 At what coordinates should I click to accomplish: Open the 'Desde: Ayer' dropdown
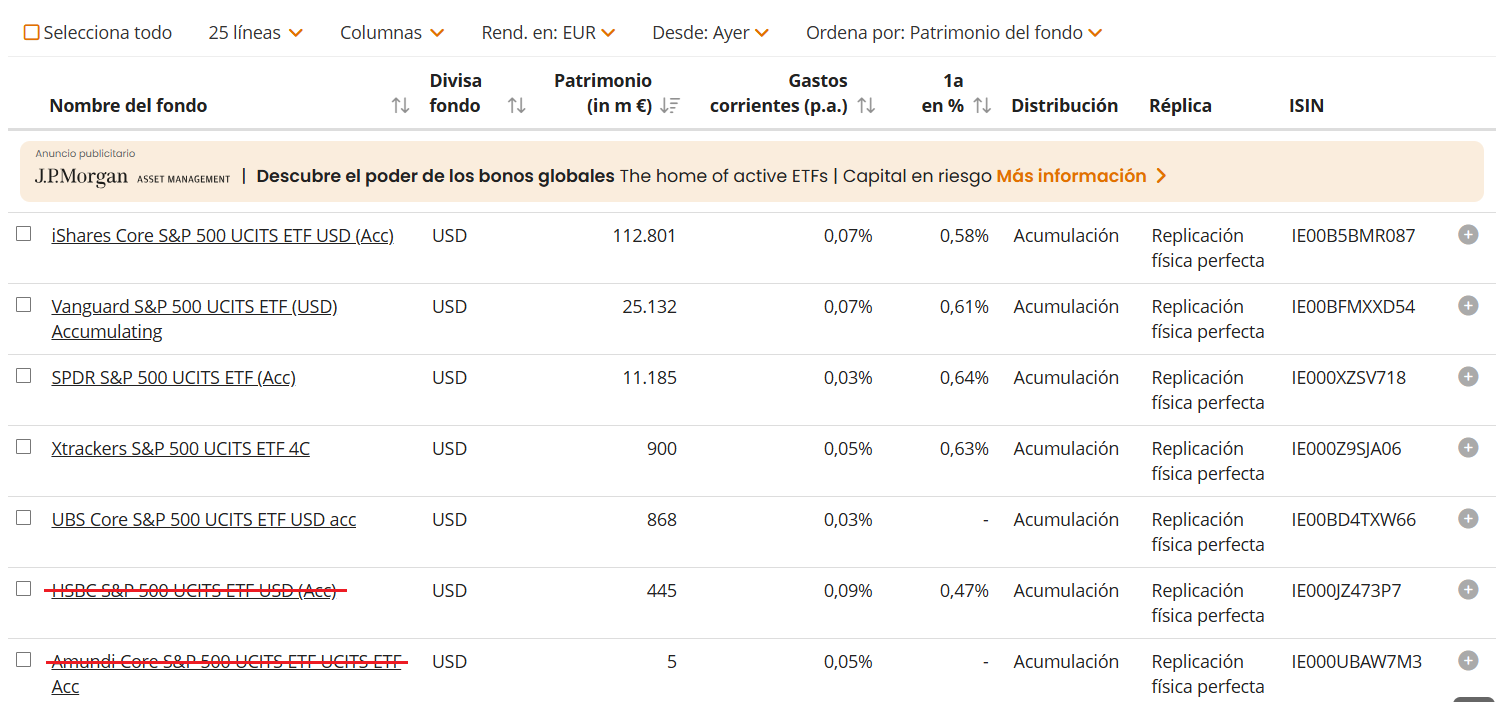click(x=710, y=33)
